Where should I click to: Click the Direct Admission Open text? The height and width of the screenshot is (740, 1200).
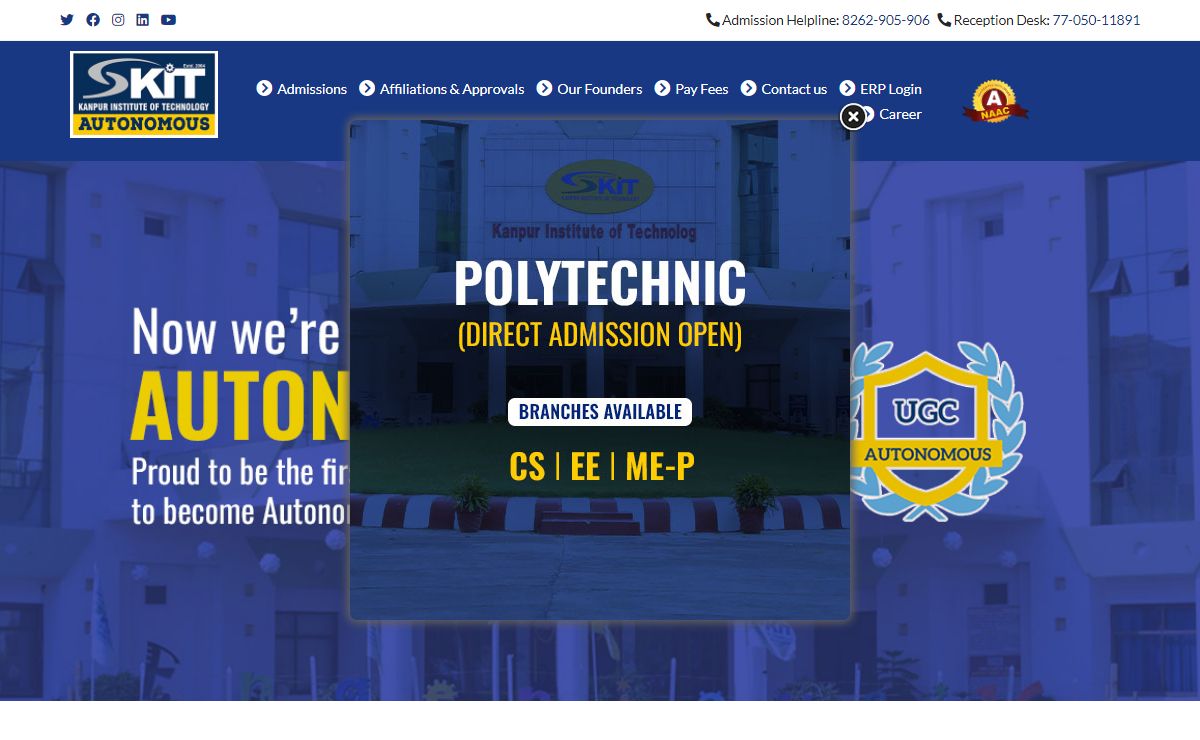(x=600, y=334)
